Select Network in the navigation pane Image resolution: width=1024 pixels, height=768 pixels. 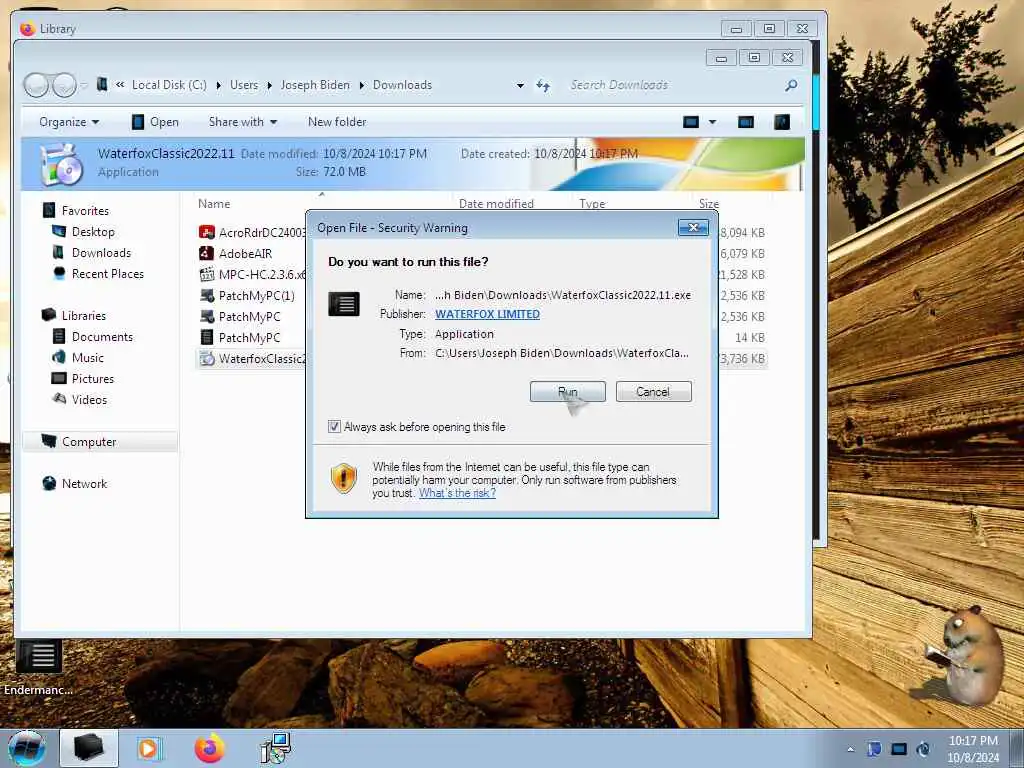click(84, 484)
